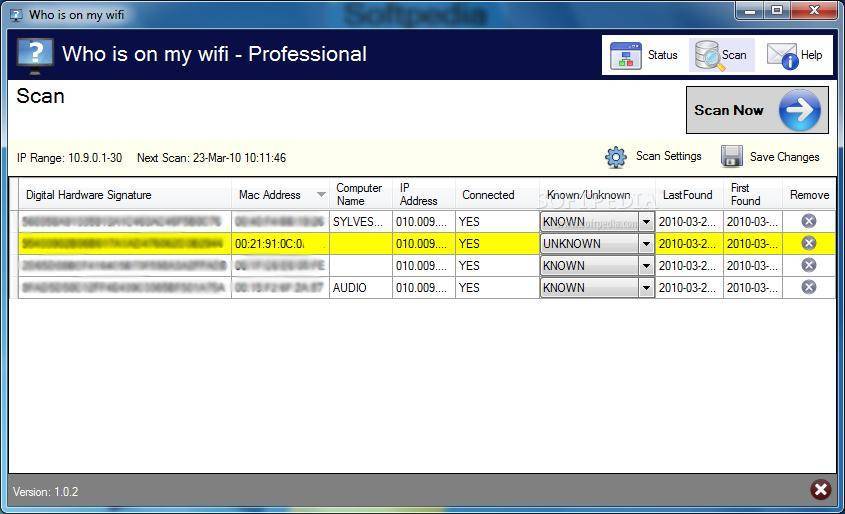Click the blue question mark monitor logo
Image resolution: width=845 pixels, height=514 pixels.
point(35,55)
